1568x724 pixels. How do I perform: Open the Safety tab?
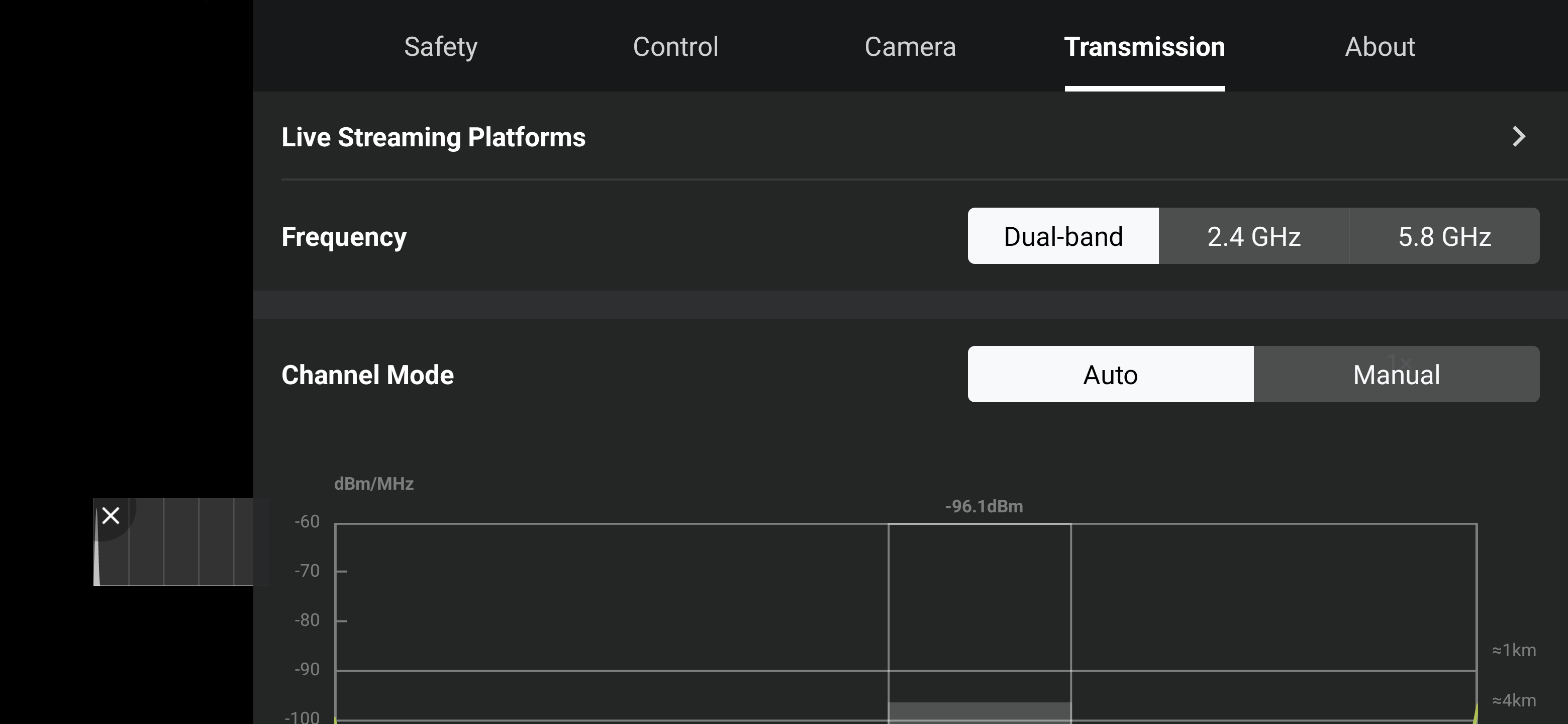click(441, 47)
